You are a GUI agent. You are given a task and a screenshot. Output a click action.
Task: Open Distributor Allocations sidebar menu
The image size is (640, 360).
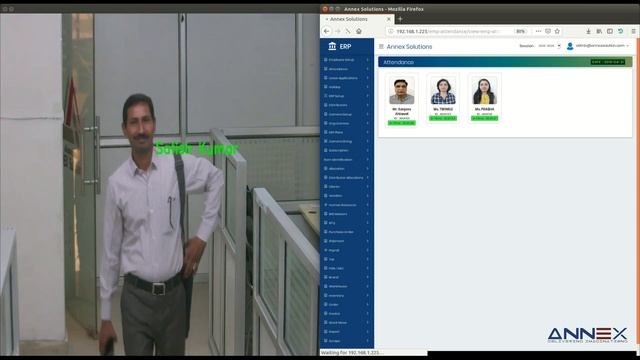click(347, 178)
